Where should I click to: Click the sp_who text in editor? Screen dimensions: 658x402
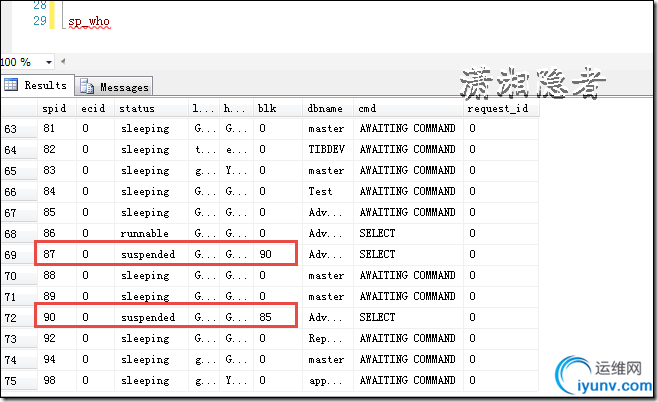click(x=89, y=21)
